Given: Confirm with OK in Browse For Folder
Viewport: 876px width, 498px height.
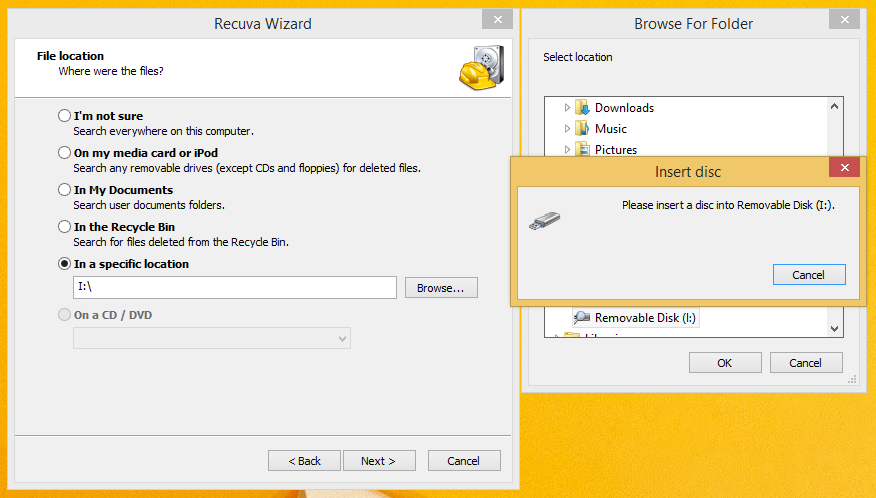Looking at the screenshot, I should 725,363.
